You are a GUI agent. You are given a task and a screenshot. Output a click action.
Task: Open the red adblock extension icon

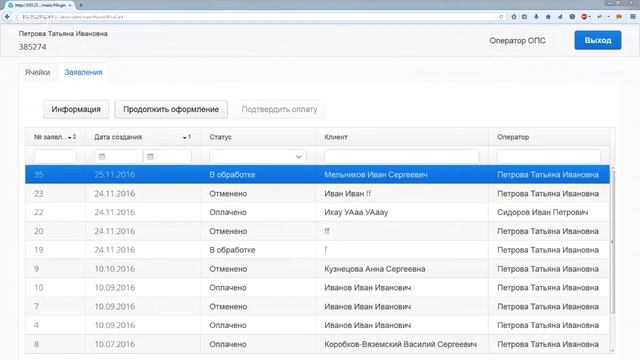click(x=584, y=17)
